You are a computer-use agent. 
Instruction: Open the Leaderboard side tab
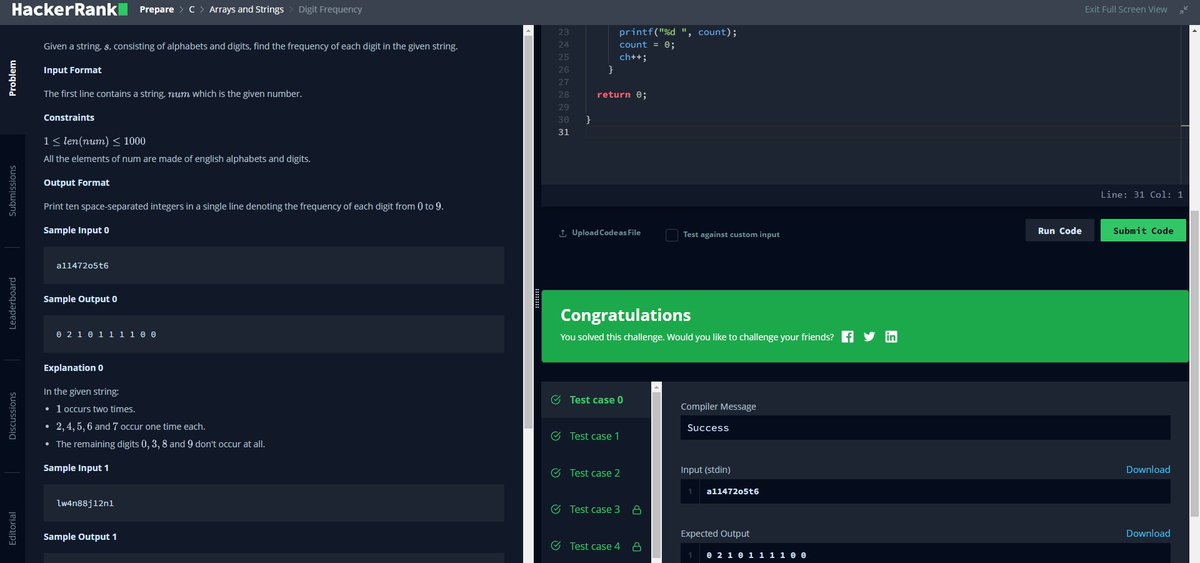point(13,303)
